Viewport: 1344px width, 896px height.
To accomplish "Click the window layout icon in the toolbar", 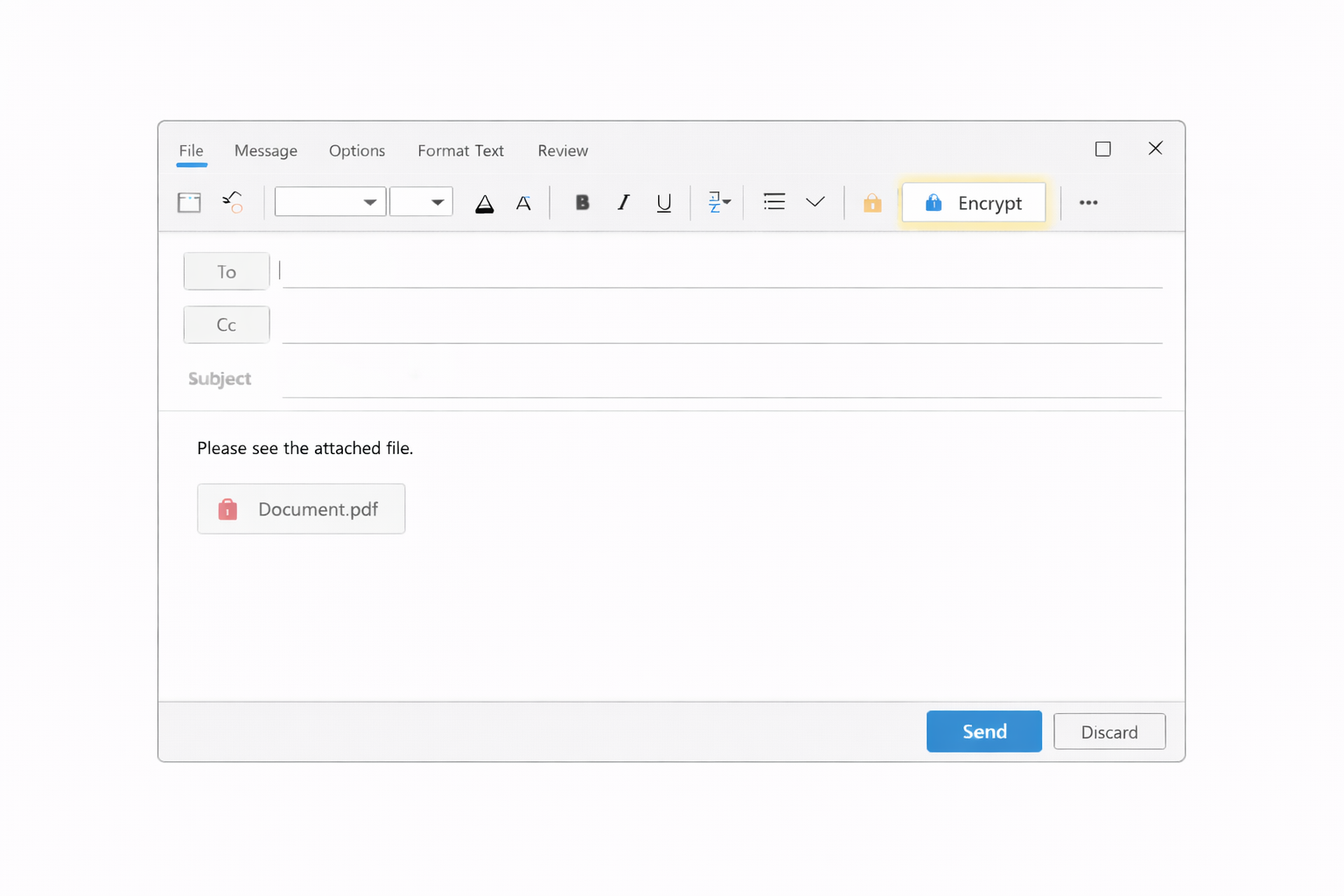I will [x=189, y=203].
